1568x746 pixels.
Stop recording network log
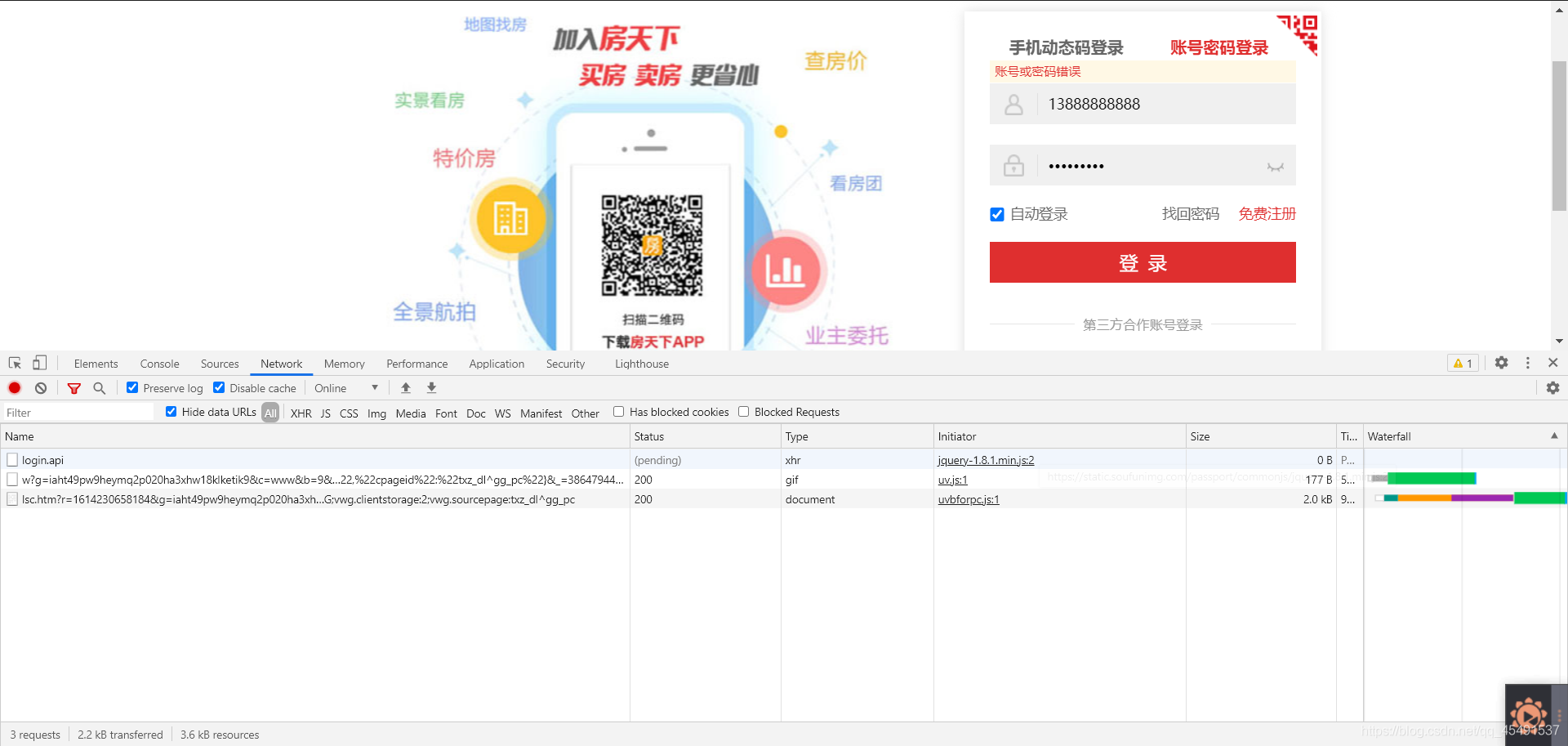[15, 388]
